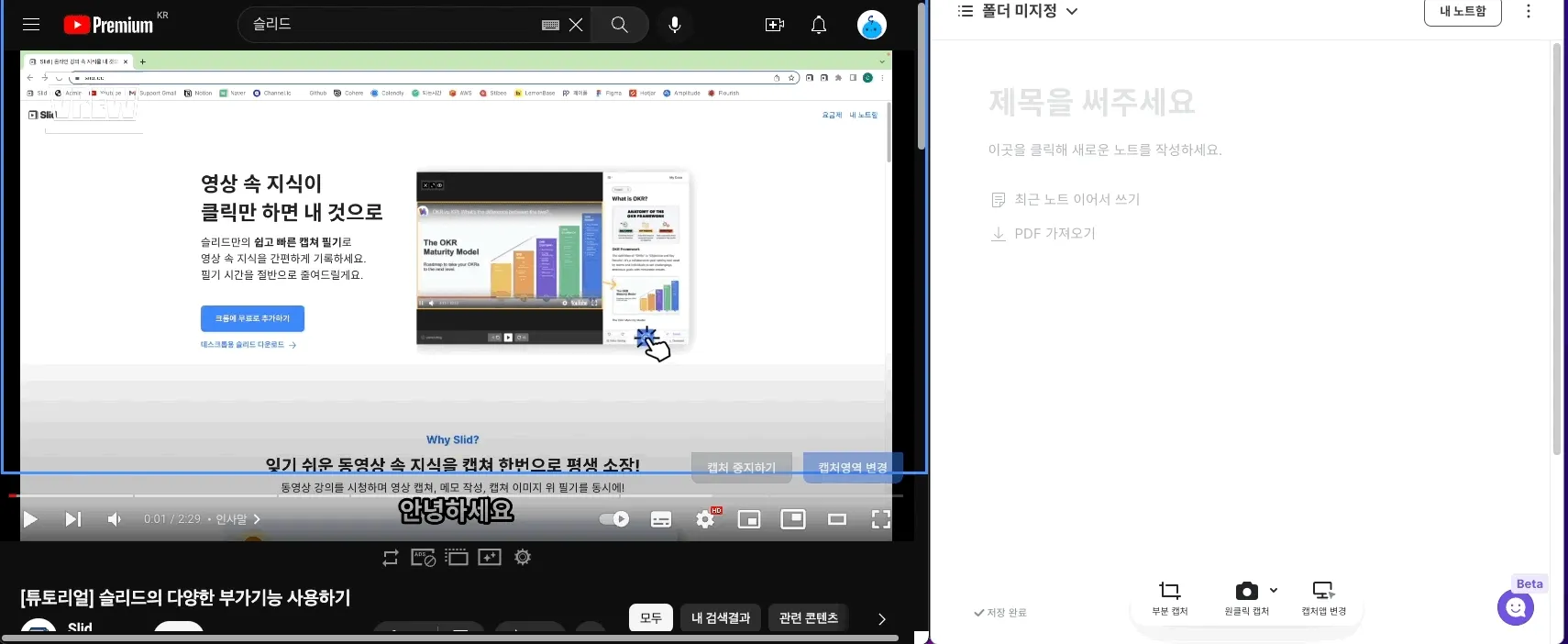Viewport: 1568px width, 644px height.
Task: Enter fullscreen mode
Action: (x=881, y=519)
